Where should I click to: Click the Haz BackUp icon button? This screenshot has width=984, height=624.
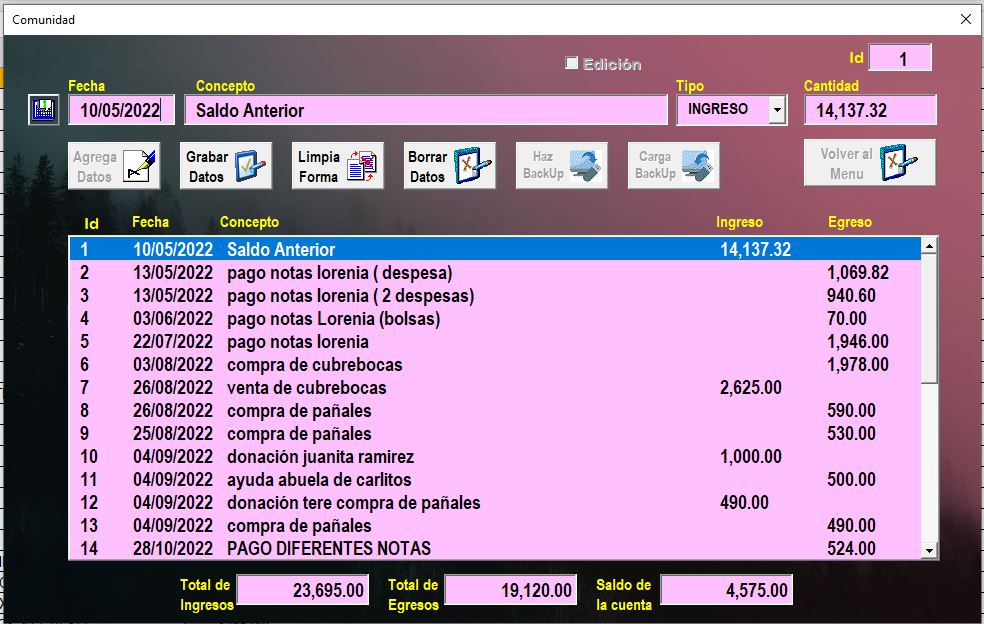[x=586, y=166]
